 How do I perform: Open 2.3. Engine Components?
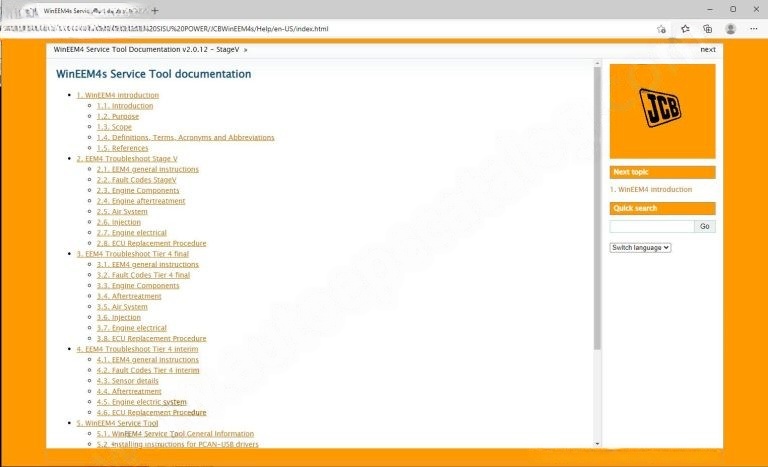pos(138,190)
